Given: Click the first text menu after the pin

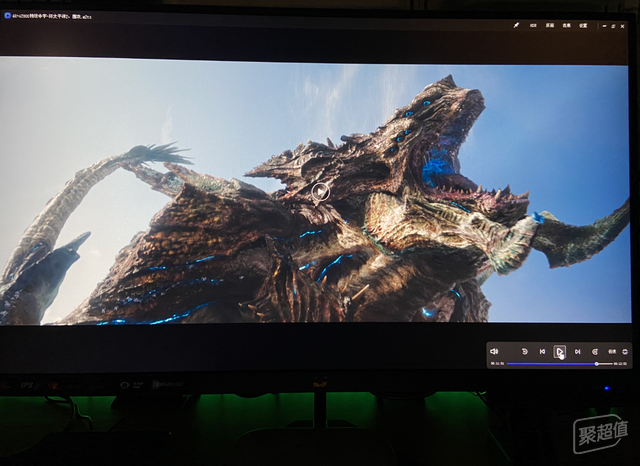Looking at the screenshot, I should click(x=533, y=25).
